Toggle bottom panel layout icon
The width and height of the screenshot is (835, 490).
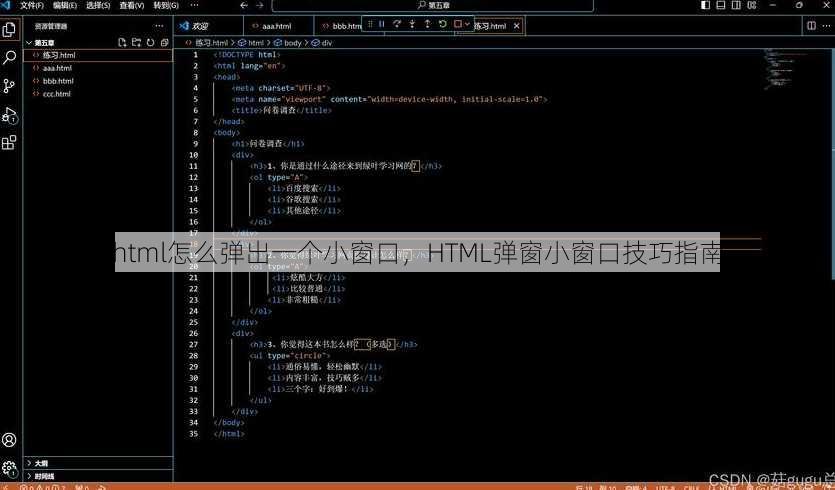click(x=721, y=5)
